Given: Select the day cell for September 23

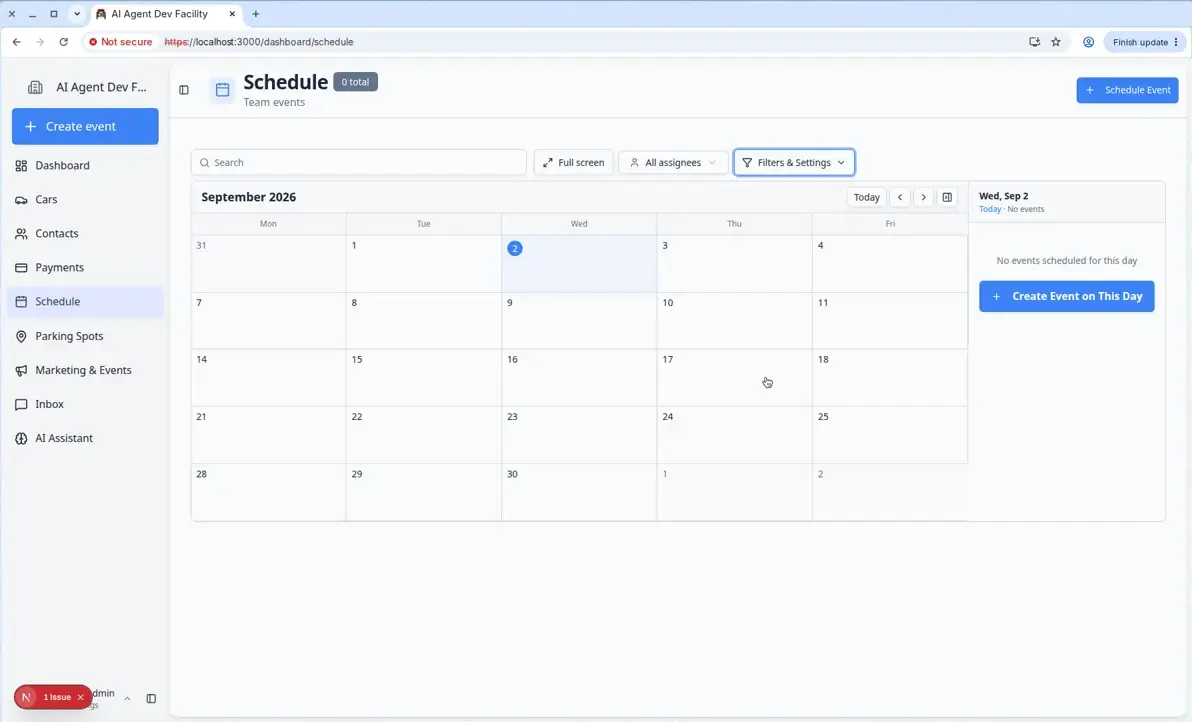Looking at the screenshot, I should click(x=579, y=435).
